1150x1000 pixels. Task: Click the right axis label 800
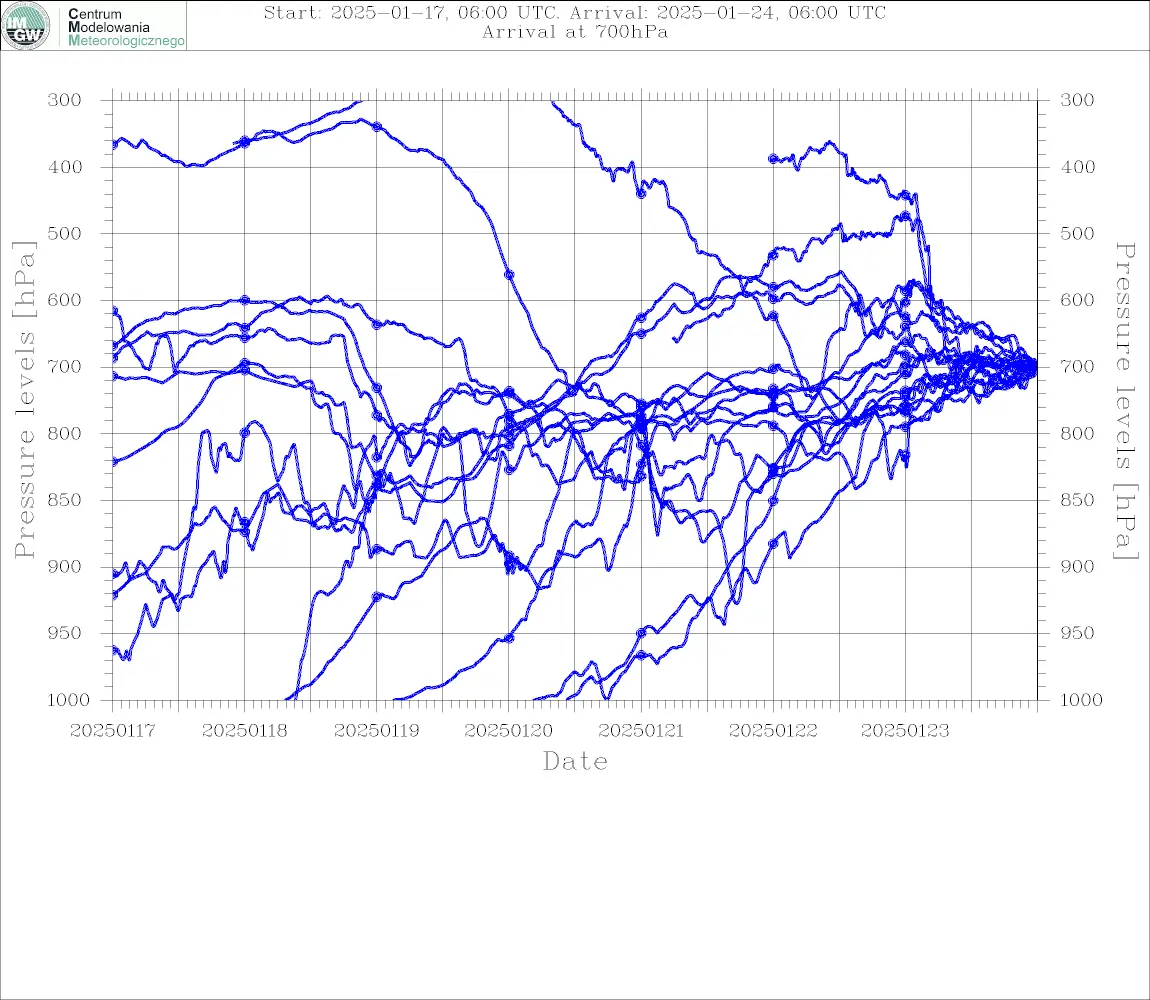[x=1077, y=433]
